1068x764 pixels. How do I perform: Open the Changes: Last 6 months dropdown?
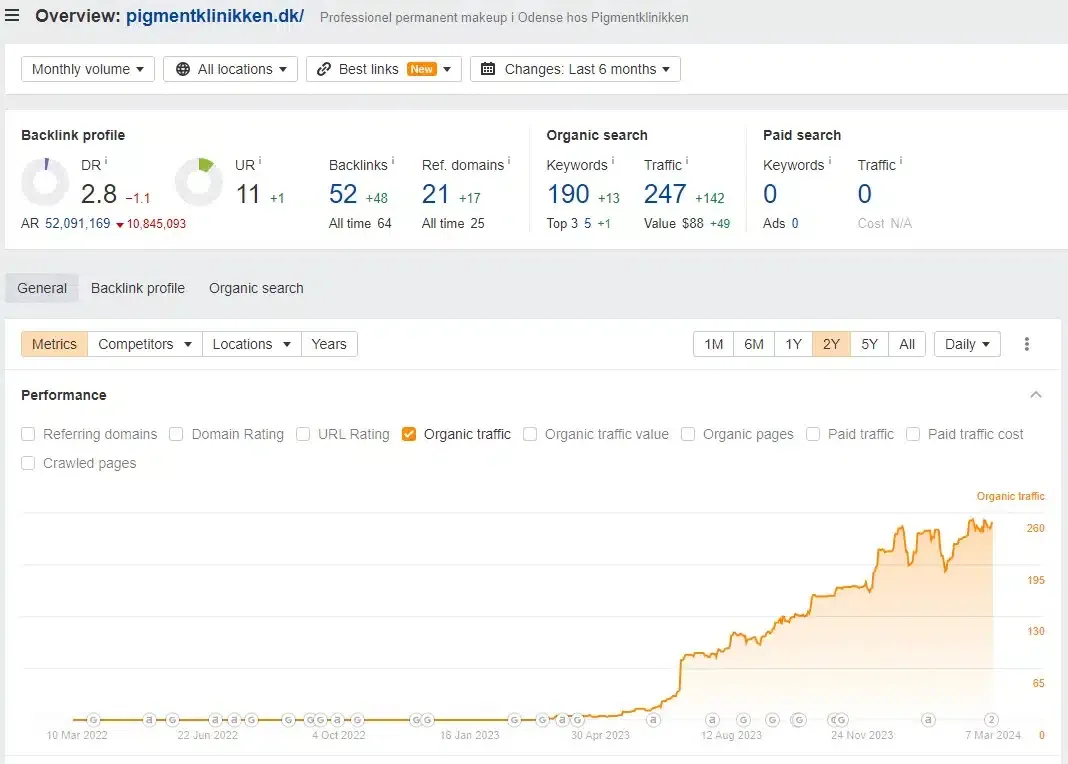576,69
